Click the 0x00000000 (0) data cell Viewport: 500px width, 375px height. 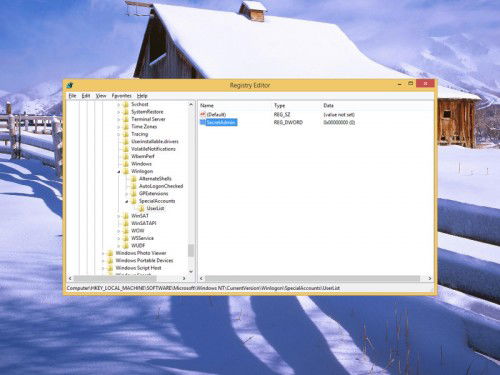(339, 122)
